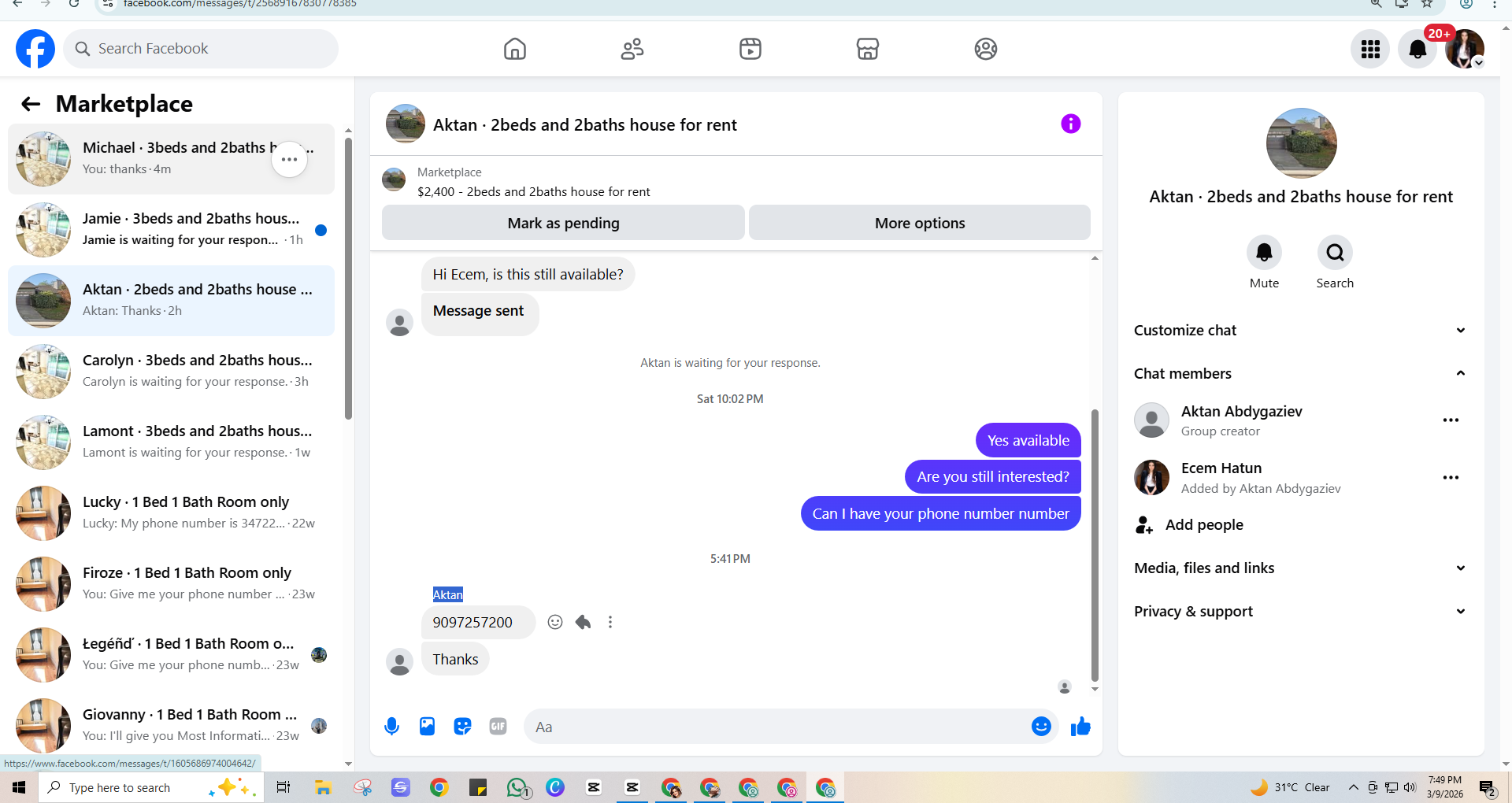1512x803 pixels.
Task: React to the 9097257200 message
Action: tap(555, 622)
